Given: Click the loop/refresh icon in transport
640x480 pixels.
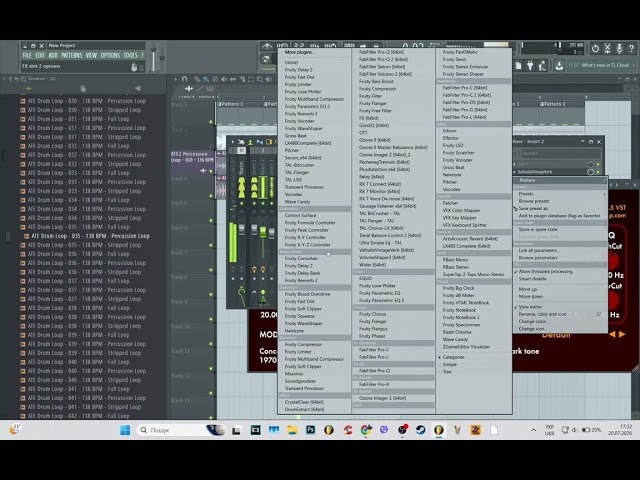Looking at the screenshot, I should point(266,59).
